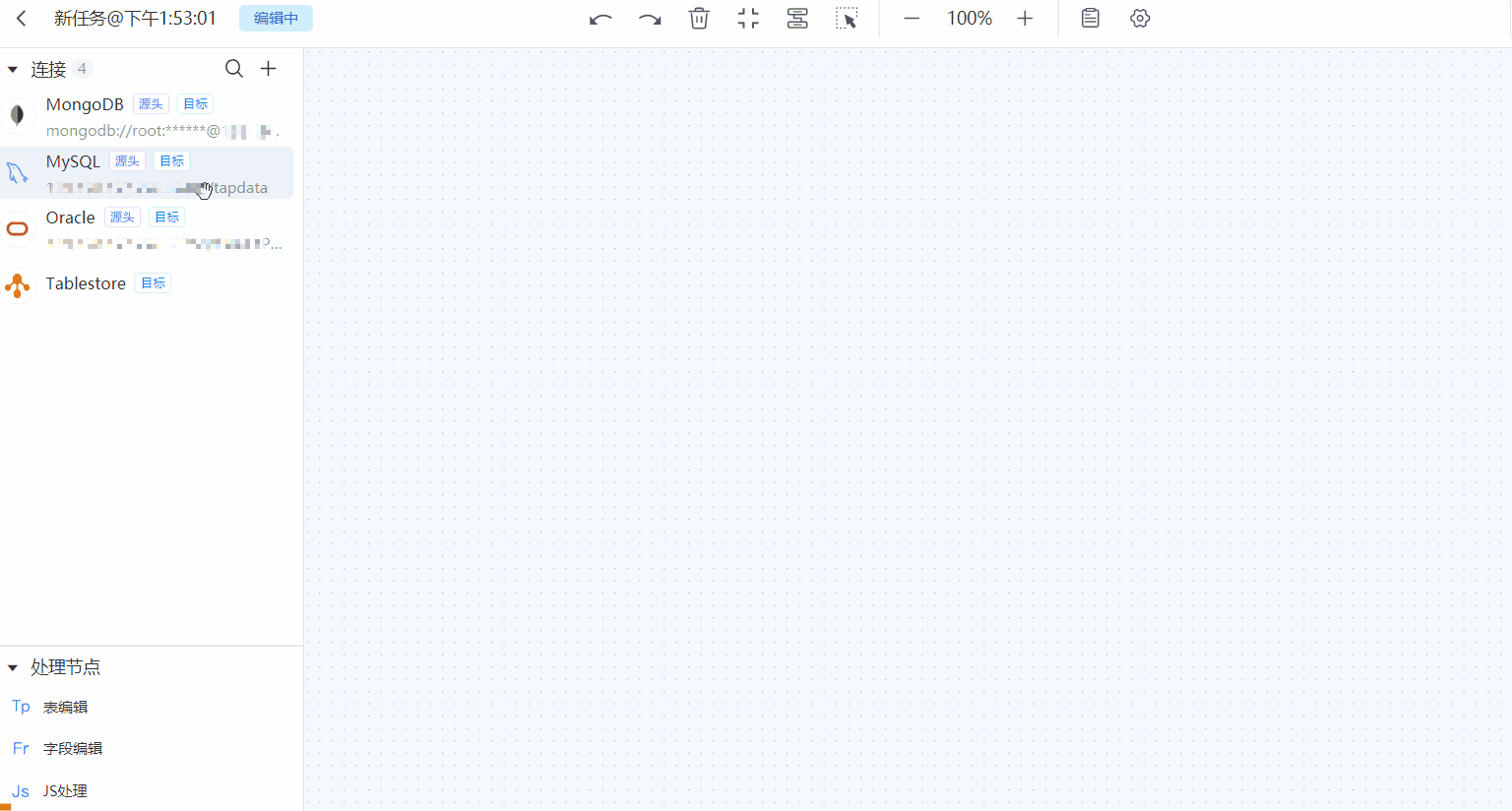Undo the last canvas action
This screenshot has width=1512, height=811.
600,19
